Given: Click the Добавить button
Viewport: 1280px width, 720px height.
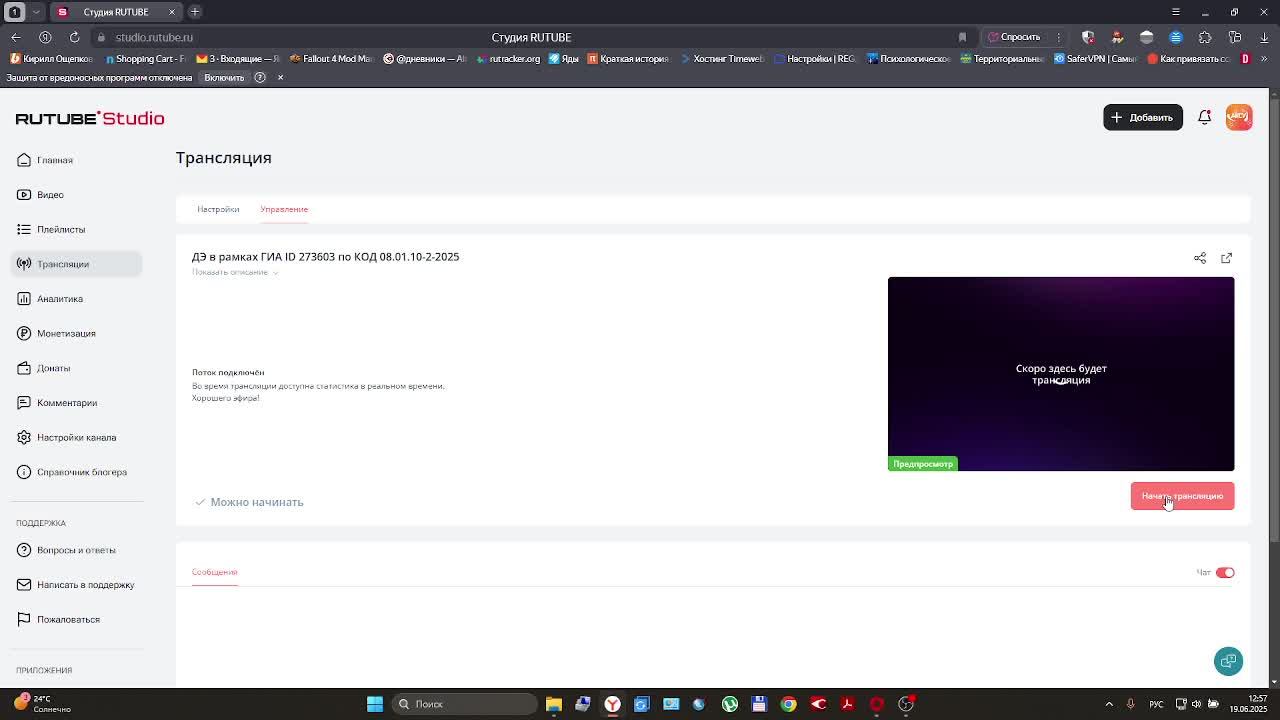Looking at the screenshot, I should click(1143, 117).
